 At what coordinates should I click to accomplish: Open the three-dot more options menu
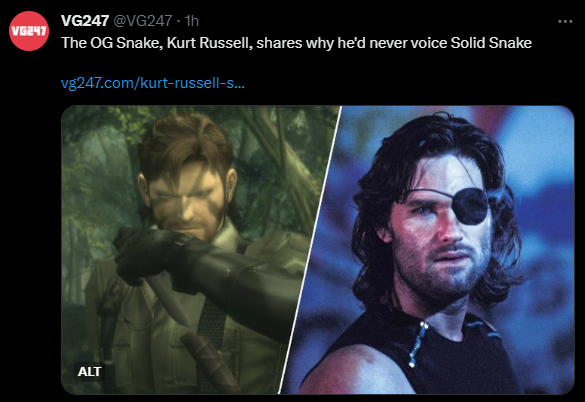click(565, 22)
